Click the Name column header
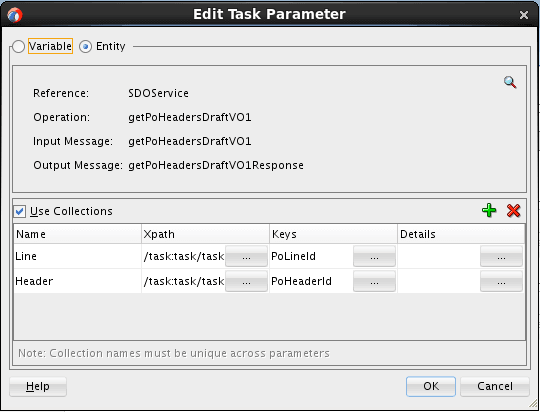Viewport: 540px width, 412px height. (x=78, y=234)
